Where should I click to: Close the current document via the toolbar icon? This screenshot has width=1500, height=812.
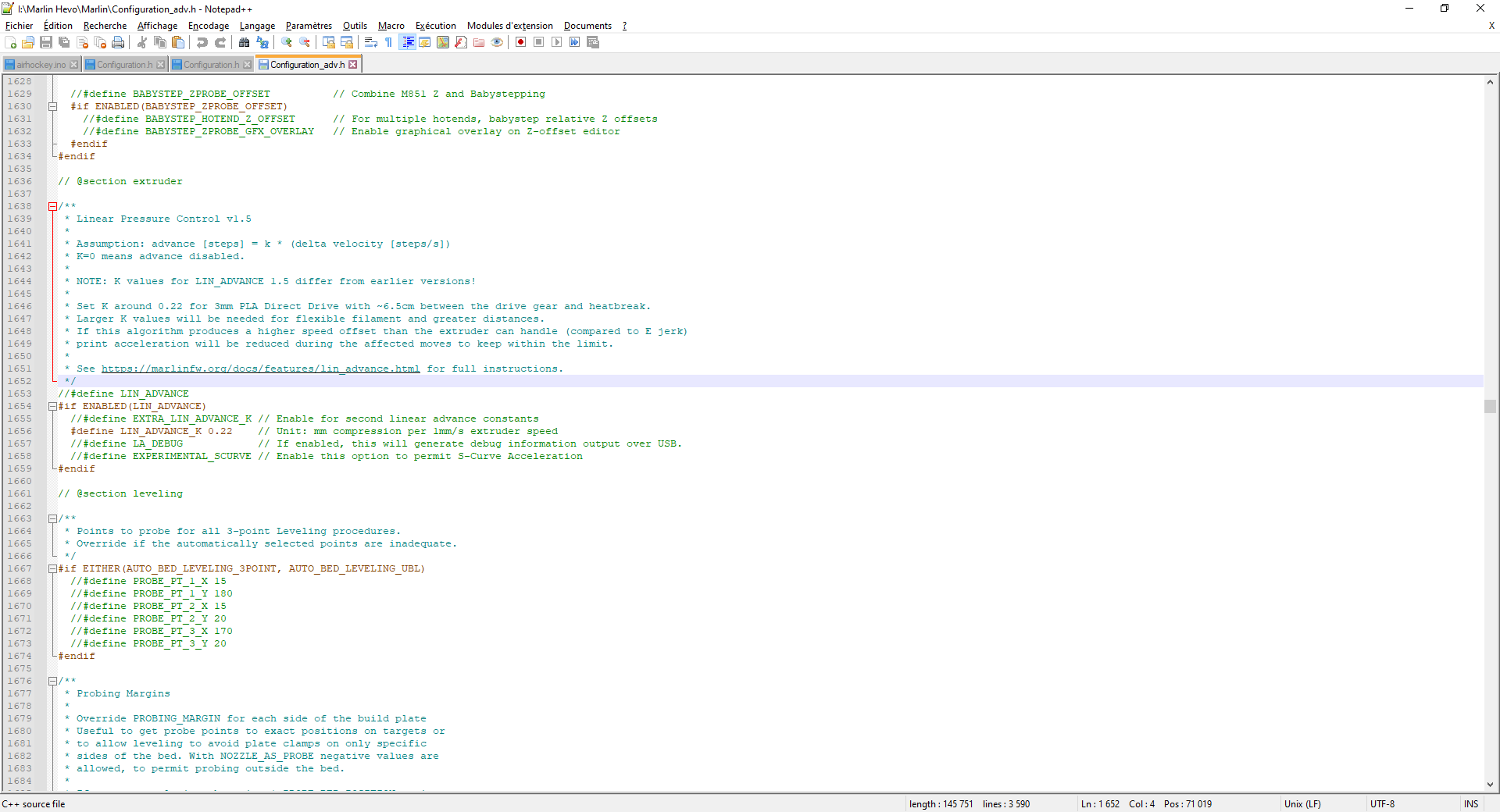[x=82, y=42]
